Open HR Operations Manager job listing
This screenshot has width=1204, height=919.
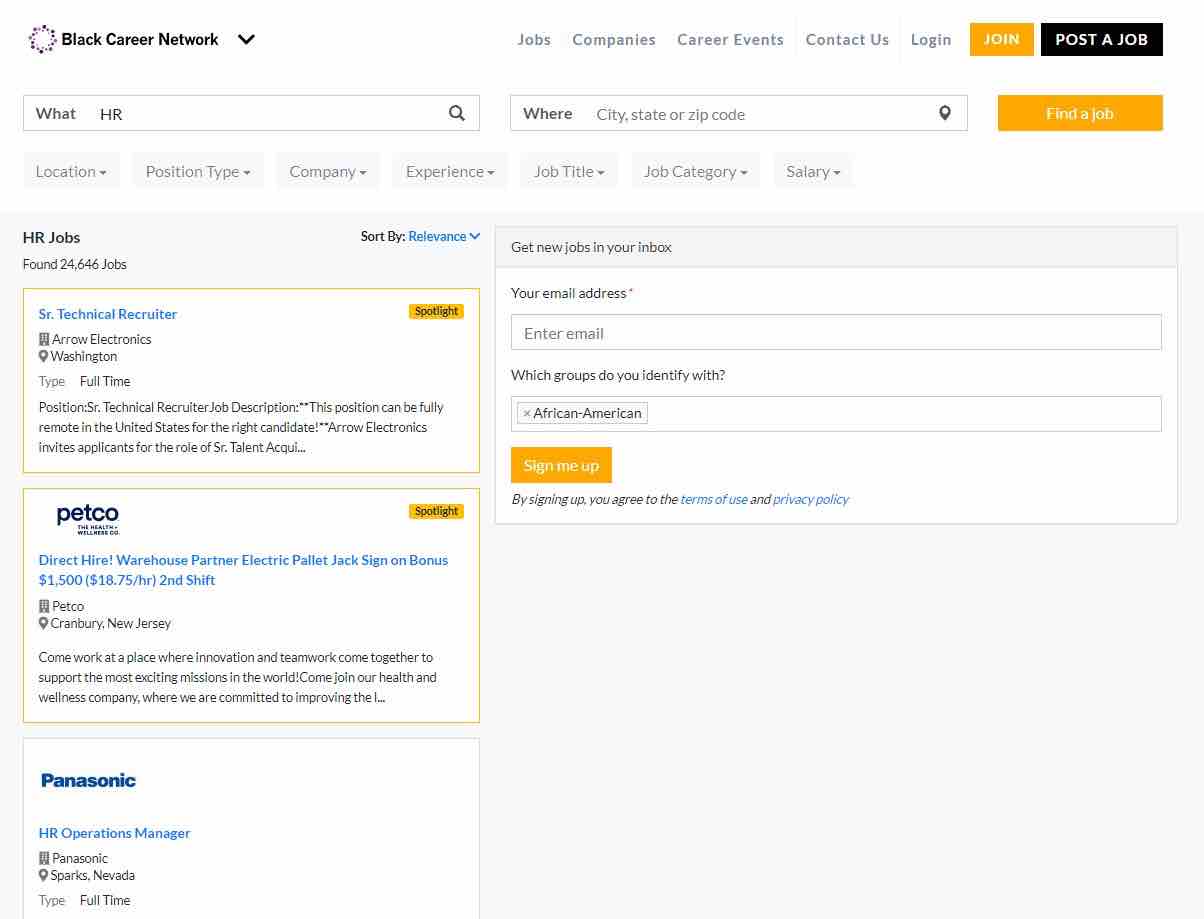[x=114, y=833]
